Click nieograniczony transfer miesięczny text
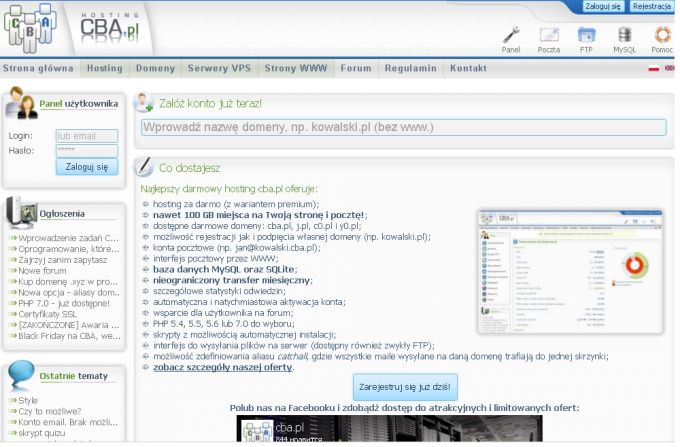This screenshot has width=680, height=447. coord(232,280)
